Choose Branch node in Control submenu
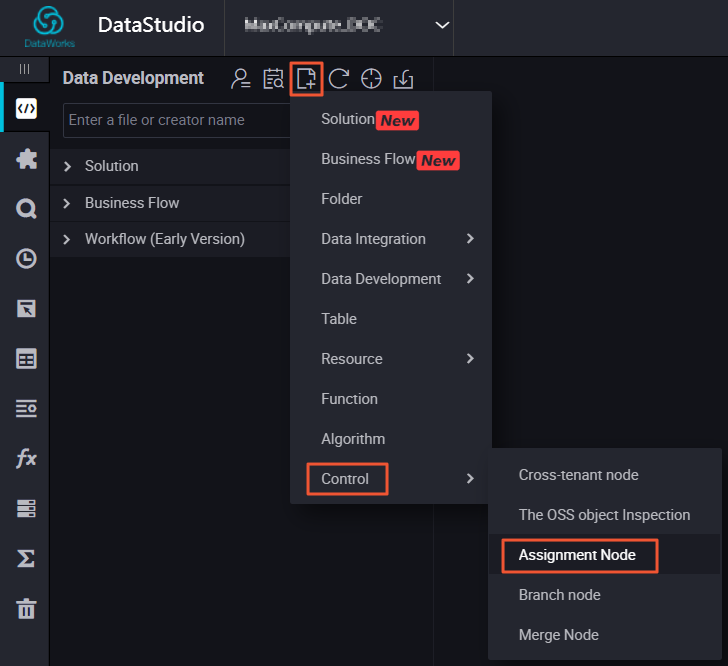The image size is (728, 666). (559, 595)
